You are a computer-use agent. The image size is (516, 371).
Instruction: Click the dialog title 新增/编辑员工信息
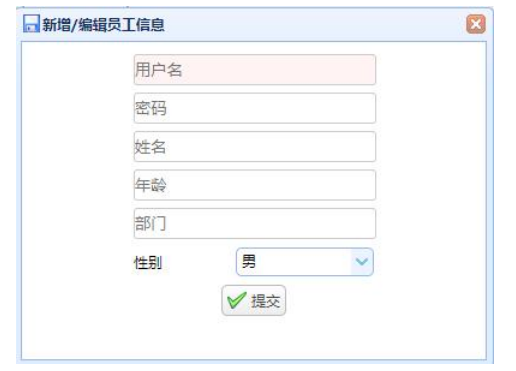coord(103,25)
